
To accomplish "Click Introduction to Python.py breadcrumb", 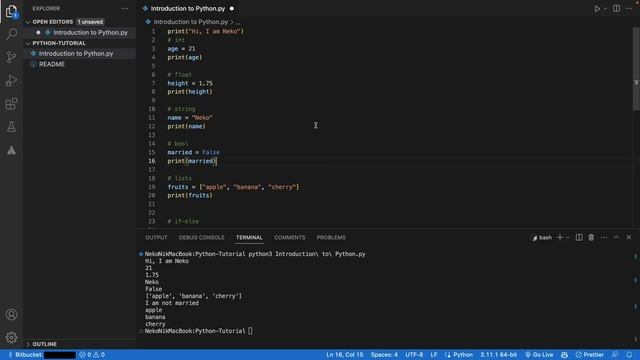I will (191, 22).
